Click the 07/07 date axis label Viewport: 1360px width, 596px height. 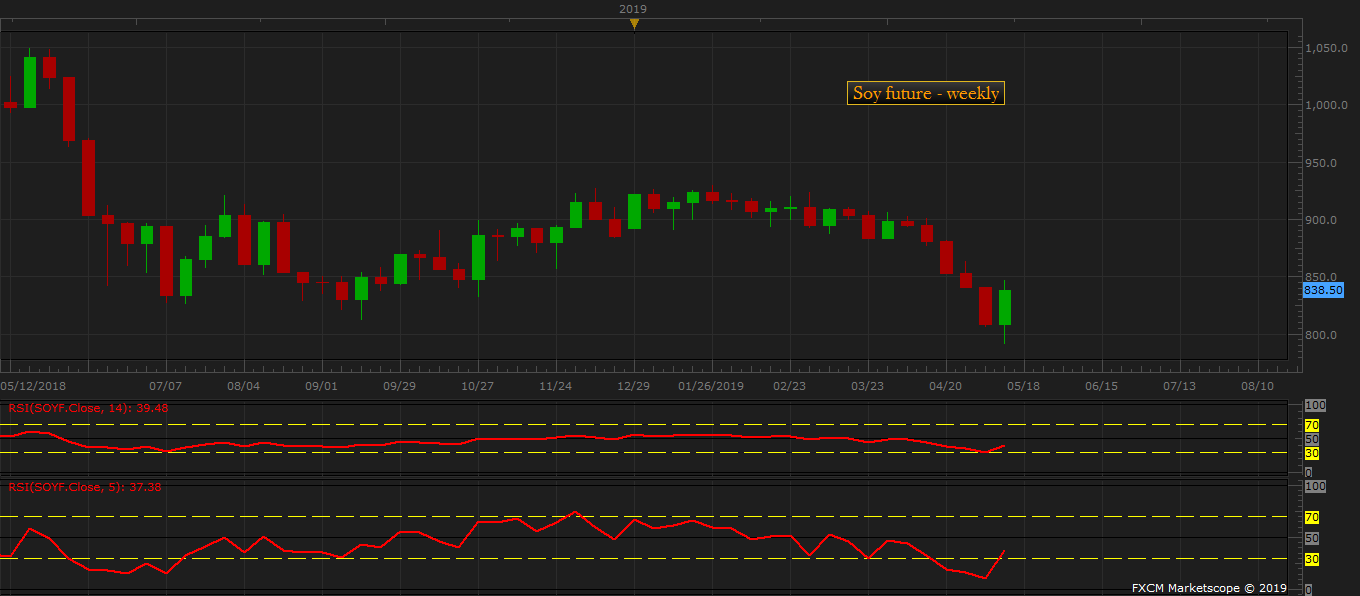165,385
